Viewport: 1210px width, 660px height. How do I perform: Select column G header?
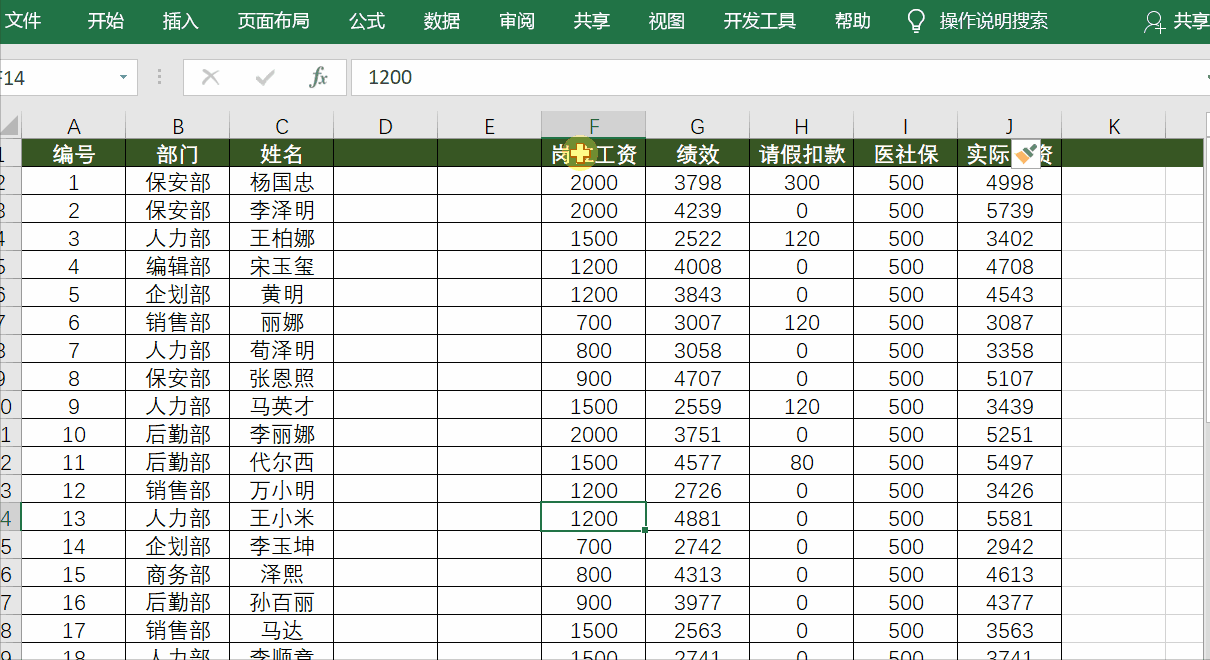coord(698,126)
